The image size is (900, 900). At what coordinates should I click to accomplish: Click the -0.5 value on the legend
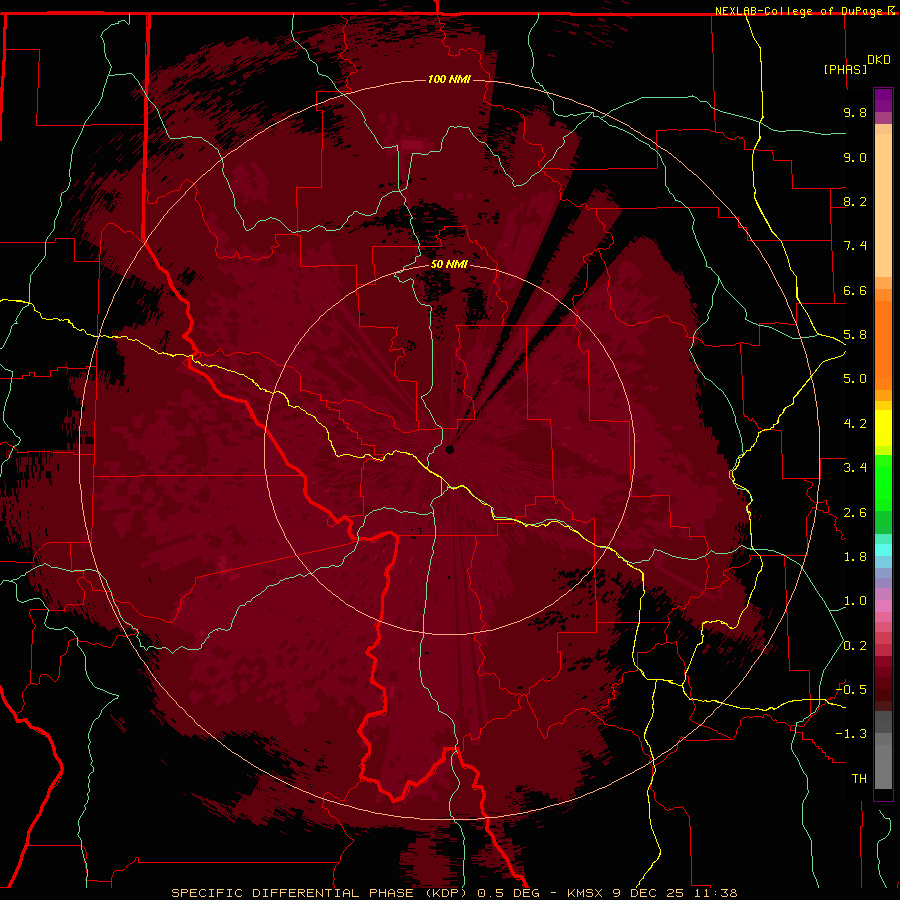(851, 690)
